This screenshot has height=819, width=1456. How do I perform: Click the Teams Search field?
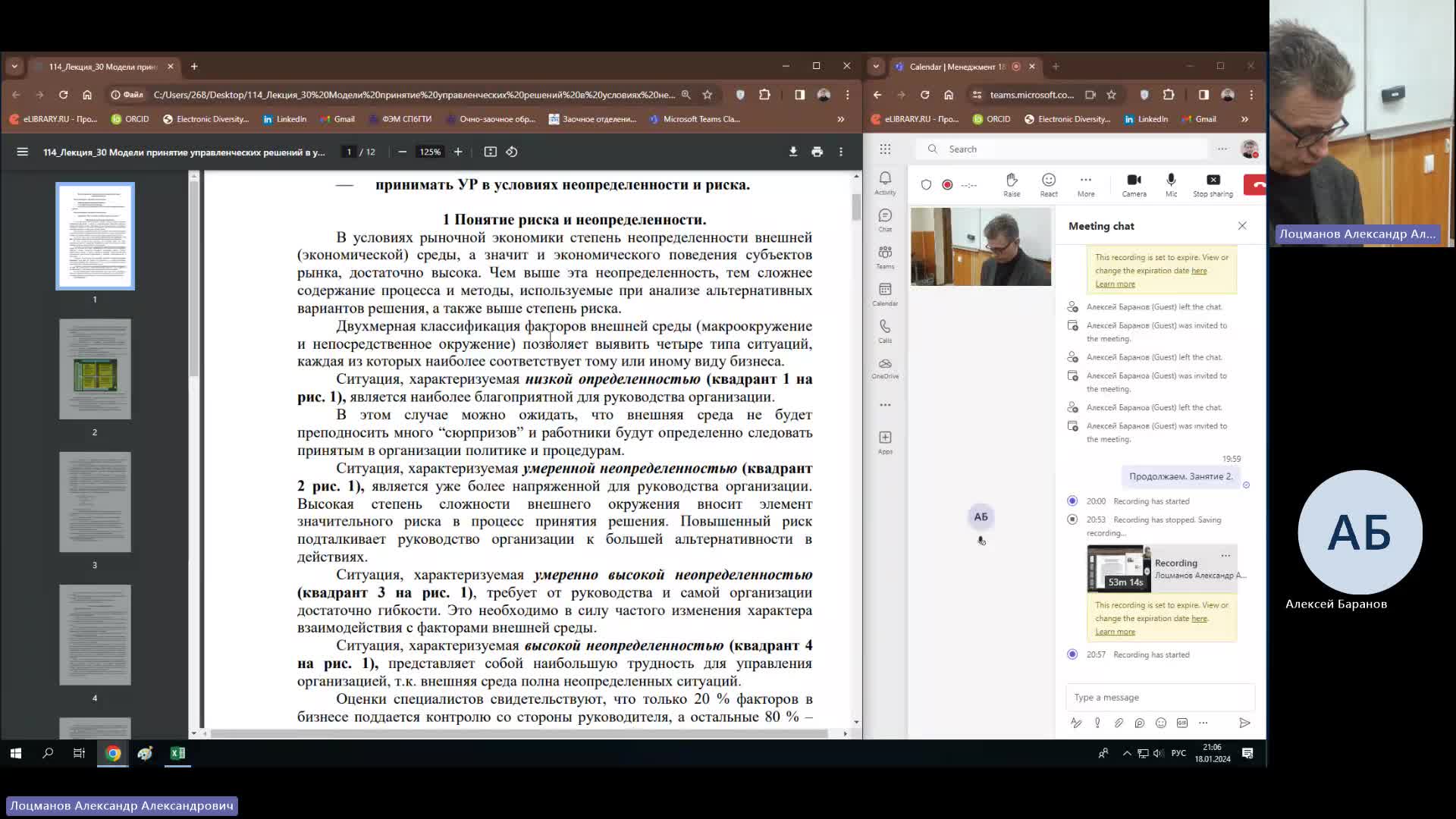(x=1062, y=149)
